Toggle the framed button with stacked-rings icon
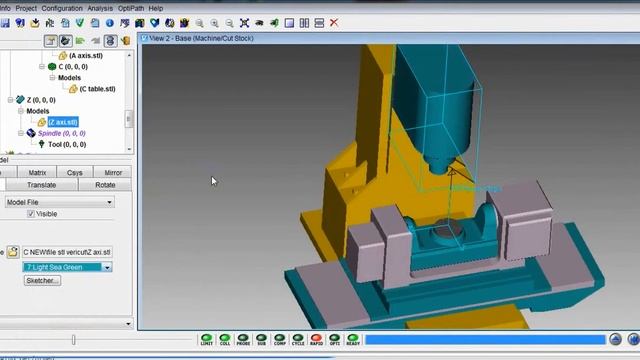The height and width of the screenshot is (360, 640). [x=110, y=41]
